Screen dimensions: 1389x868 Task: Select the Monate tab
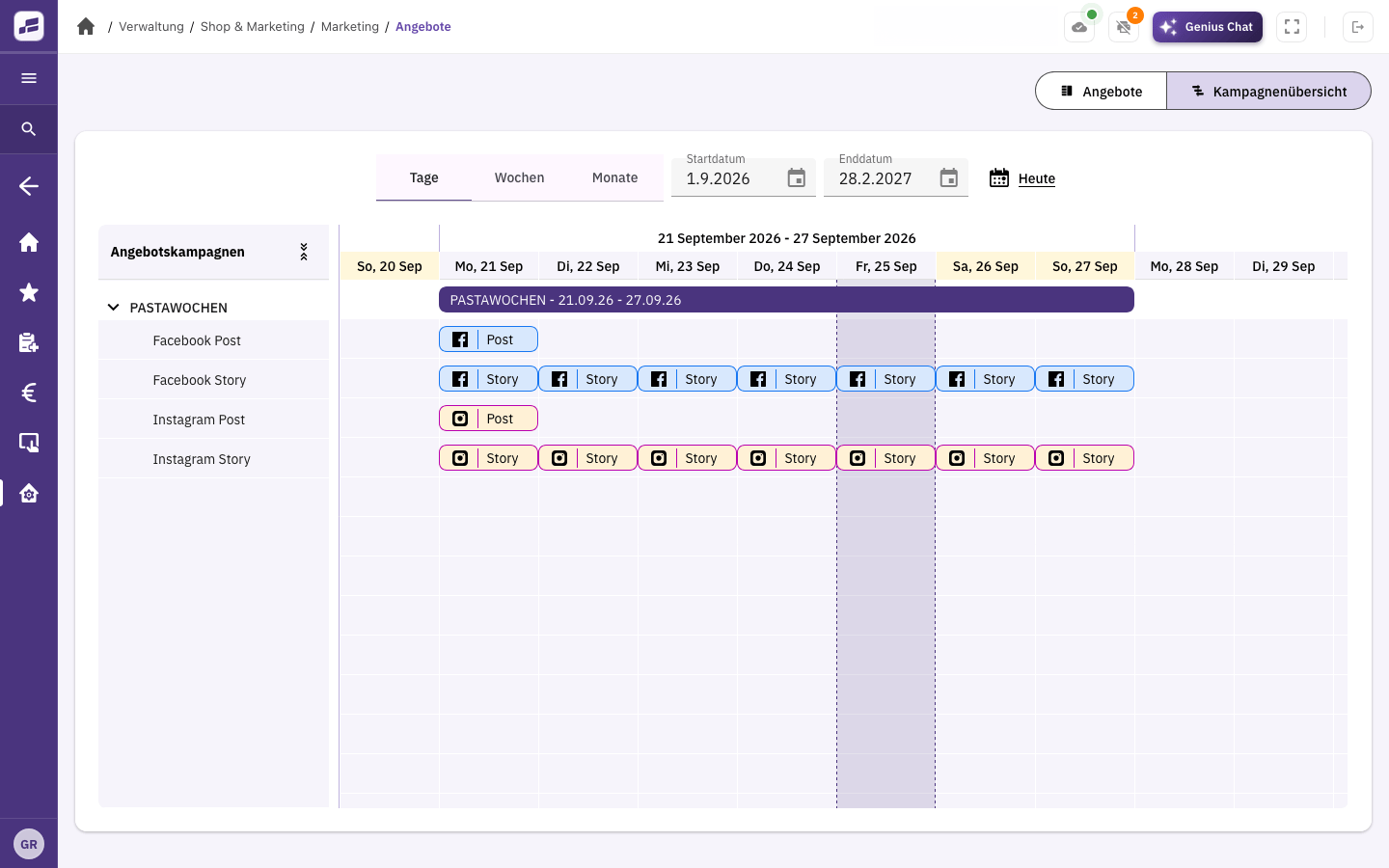(615, 177)
